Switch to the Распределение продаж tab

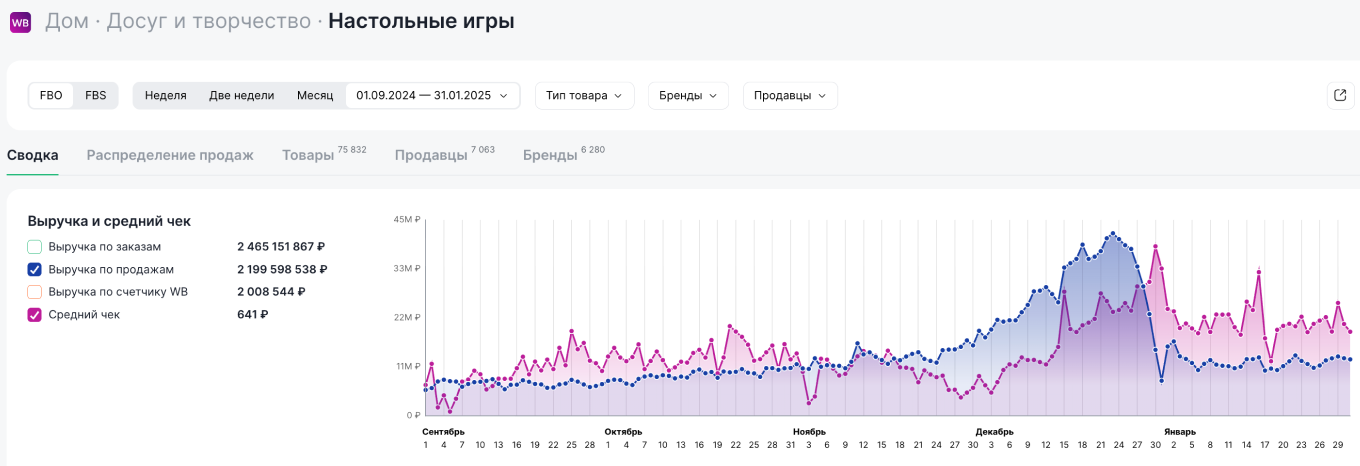(x=170, y=156)
